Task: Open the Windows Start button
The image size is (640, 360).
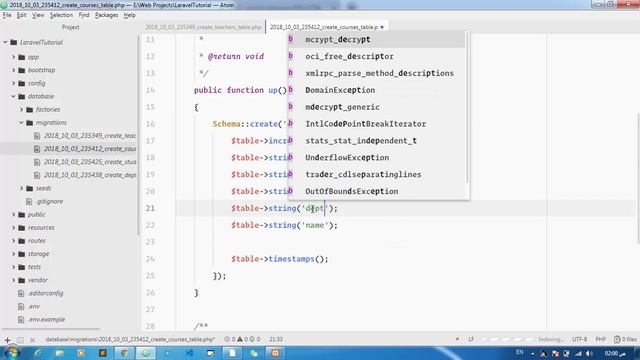Action: coord(11,353)
